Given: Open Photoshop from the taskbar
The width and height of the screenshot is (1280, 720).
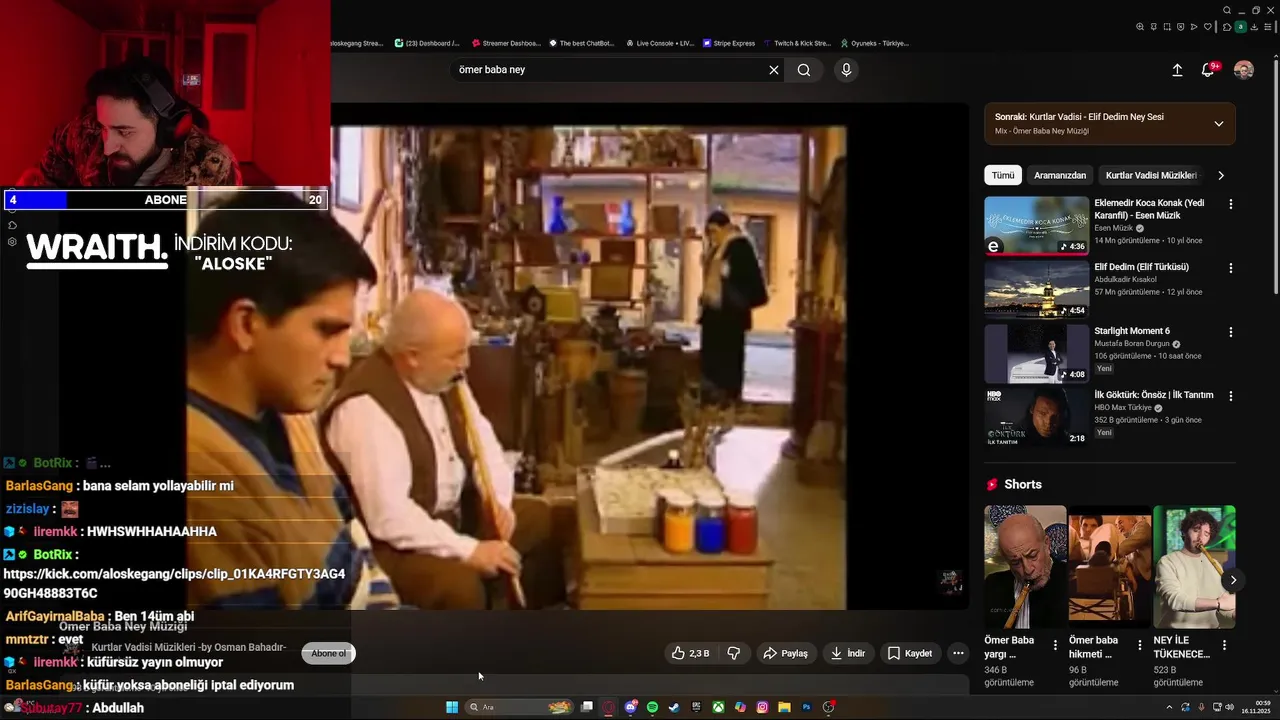Looking at the screenshot, I should [806, 707].
